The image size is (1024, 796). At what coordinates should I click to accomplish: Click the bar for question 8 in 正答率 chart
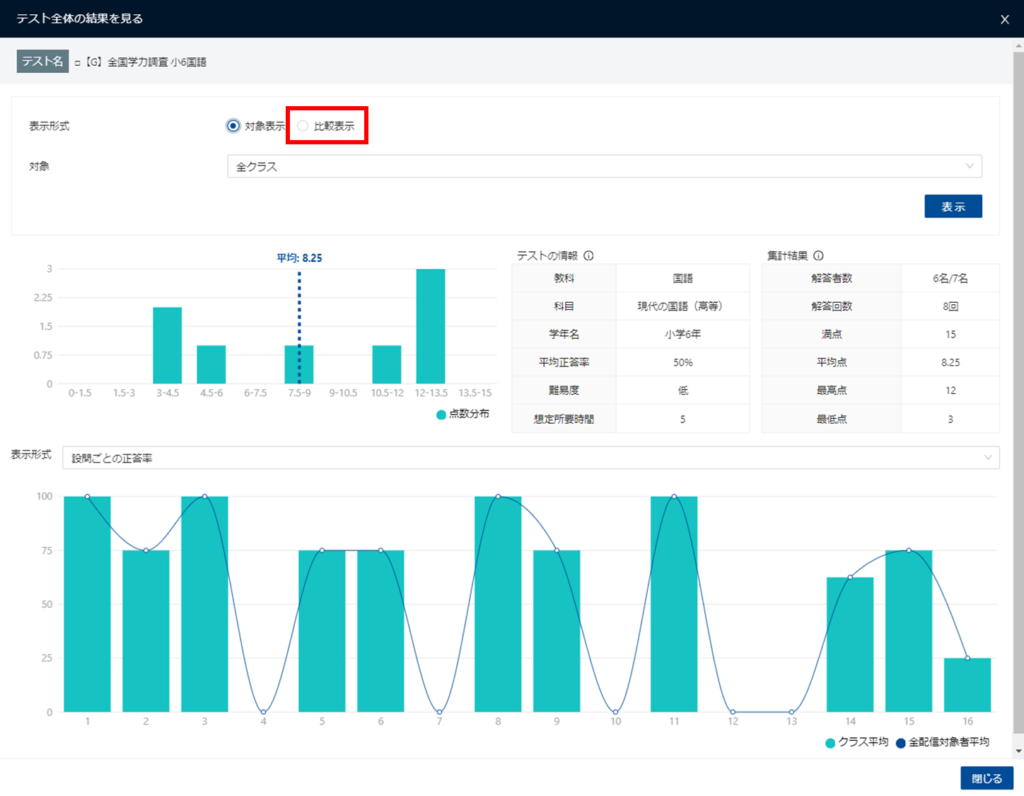(x=498, y=604)
